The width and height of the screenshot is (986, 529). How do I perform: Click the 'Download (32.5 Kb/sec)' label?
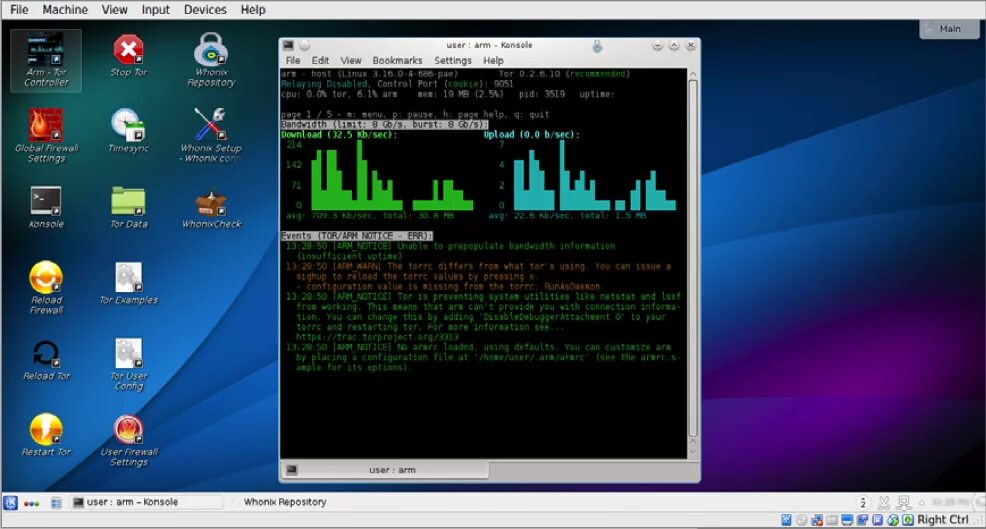[x=339, y=135]
